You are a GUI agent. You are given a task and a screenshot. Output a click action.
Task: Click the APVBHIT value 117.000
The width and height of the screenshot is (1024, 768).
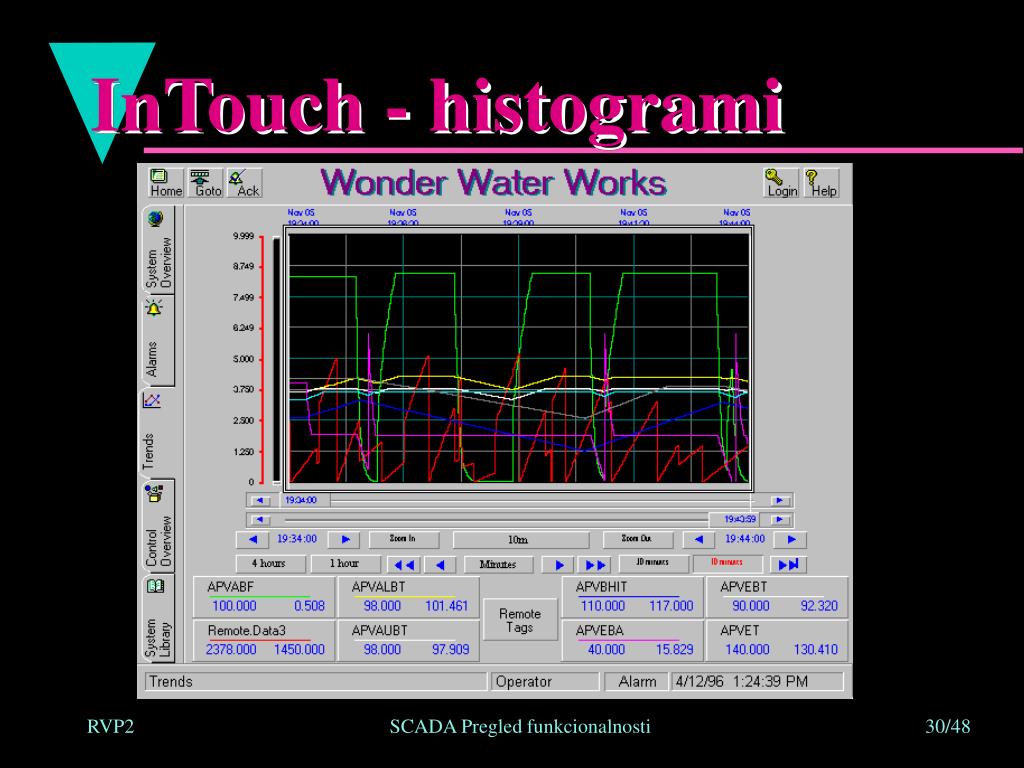[x=671, y=606]
